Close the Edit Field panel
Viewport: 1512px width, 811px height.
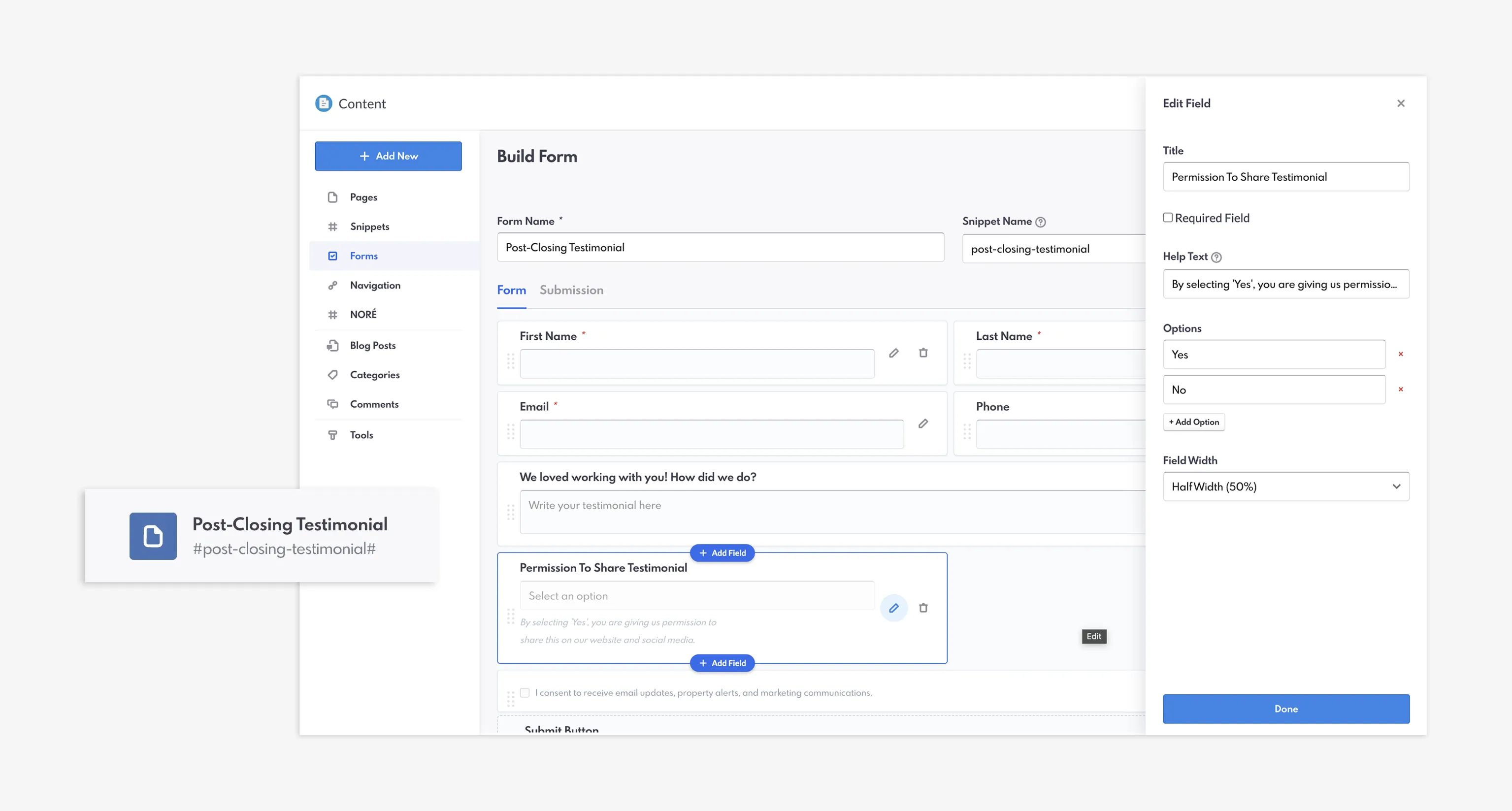[x=1401, y=103]
